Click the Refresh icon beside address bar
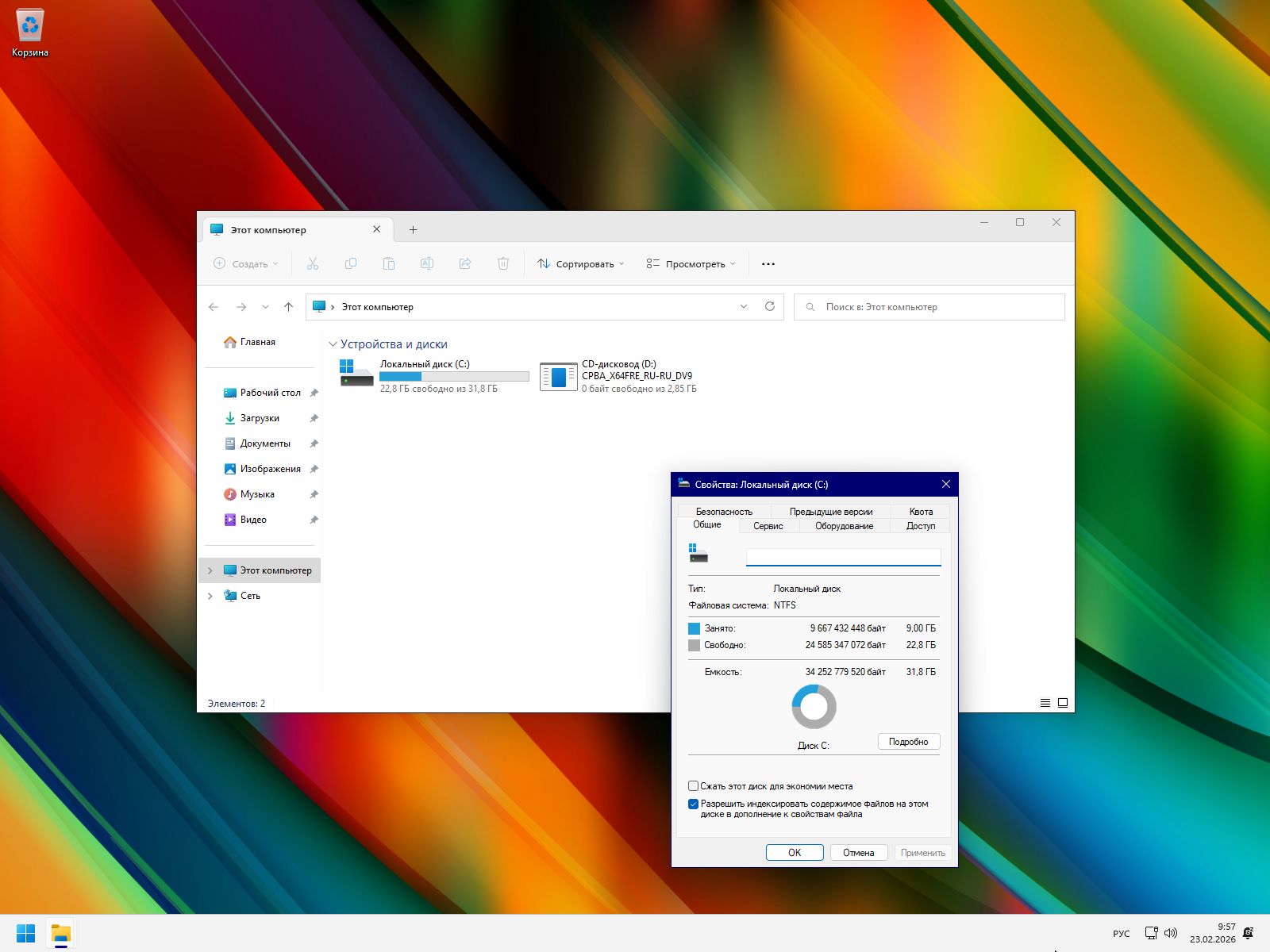Viewport: 1270px width, 952px height. click(x=769, y=307)
